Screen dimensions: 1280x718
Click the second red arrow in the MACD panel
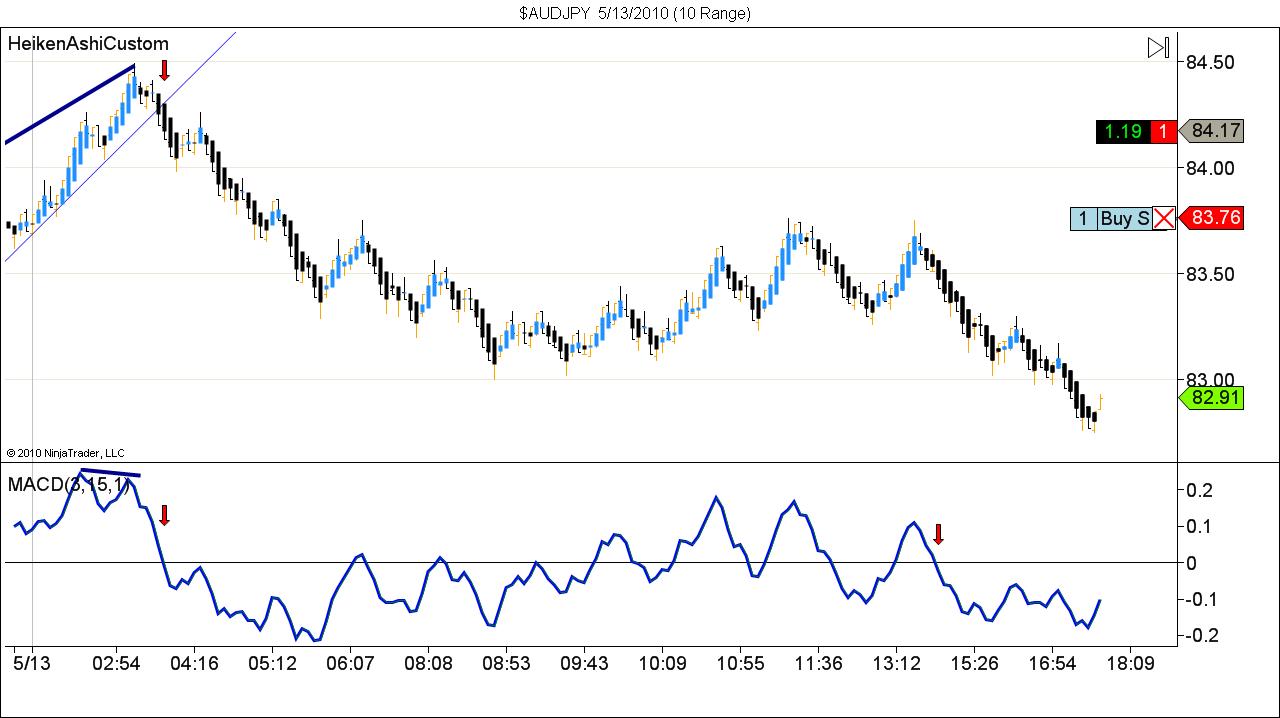point(938,535)
